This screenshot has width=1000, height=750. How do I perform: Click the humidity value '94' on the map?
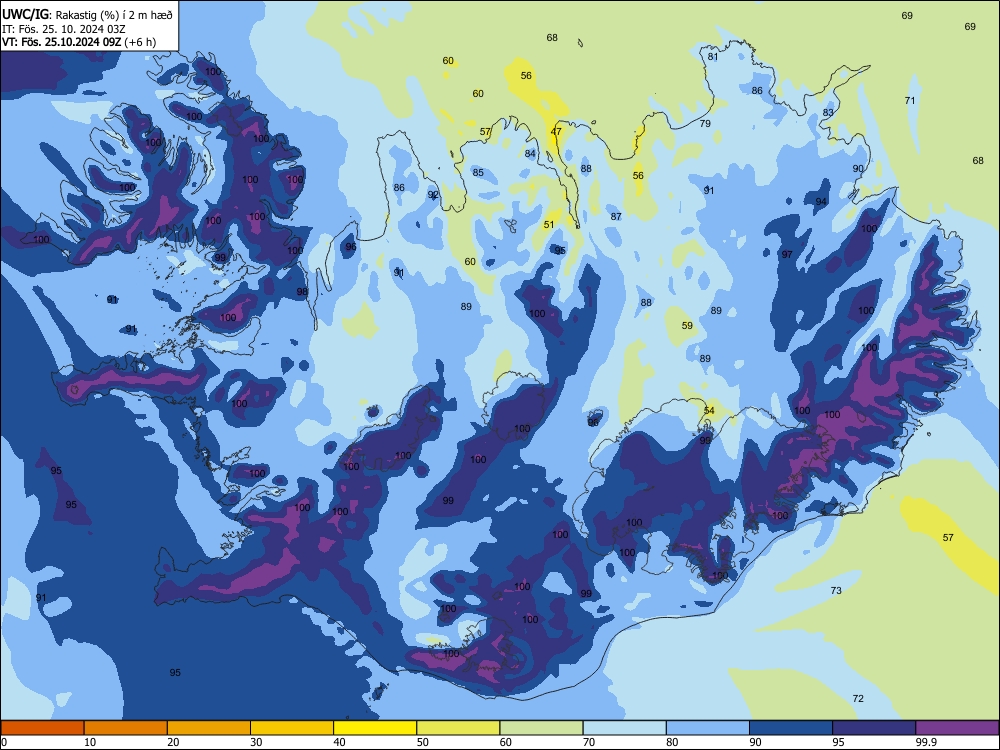point(821,202)
